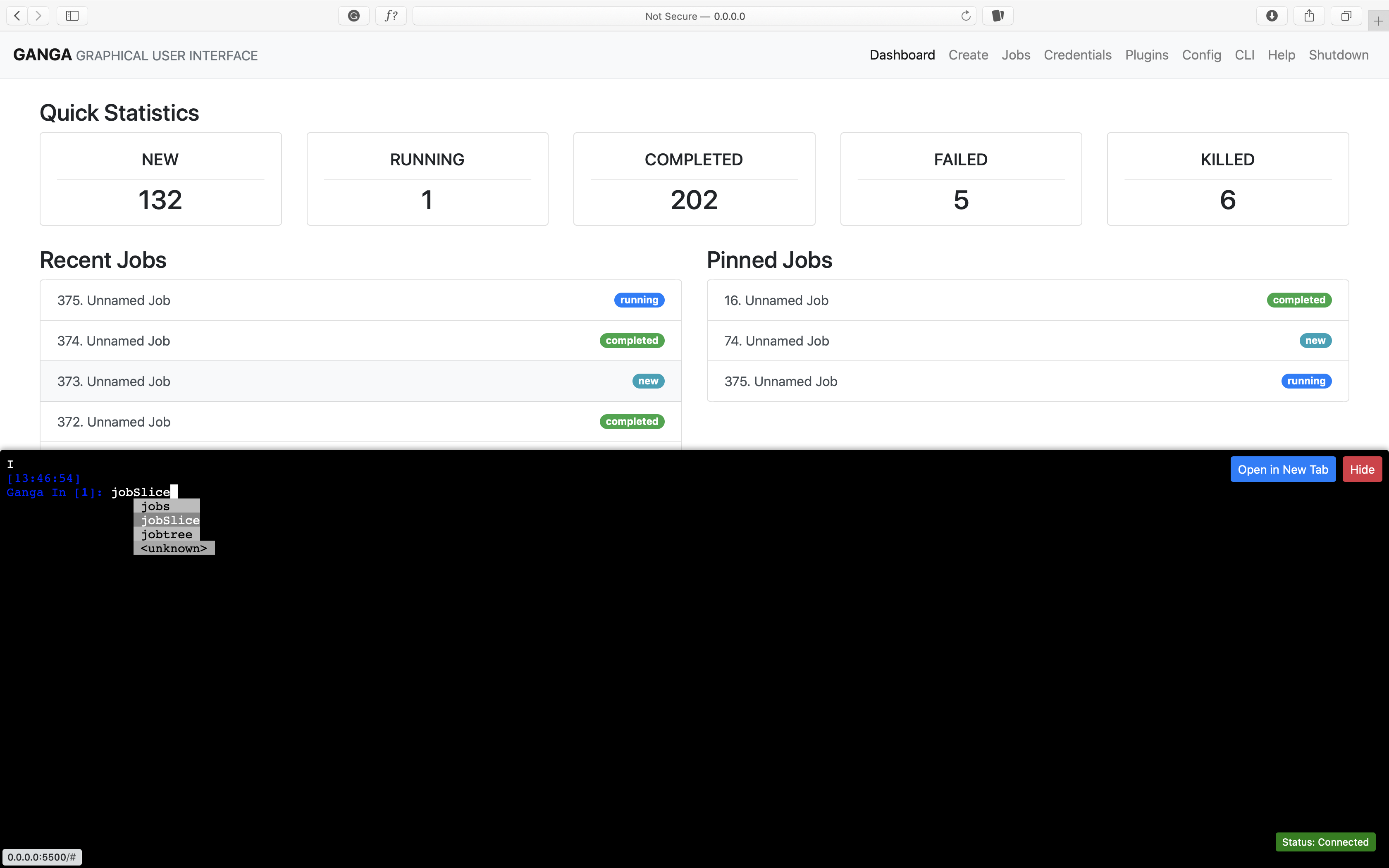Choose jobtree in the terminal suggestions

(x=167, y=534)
